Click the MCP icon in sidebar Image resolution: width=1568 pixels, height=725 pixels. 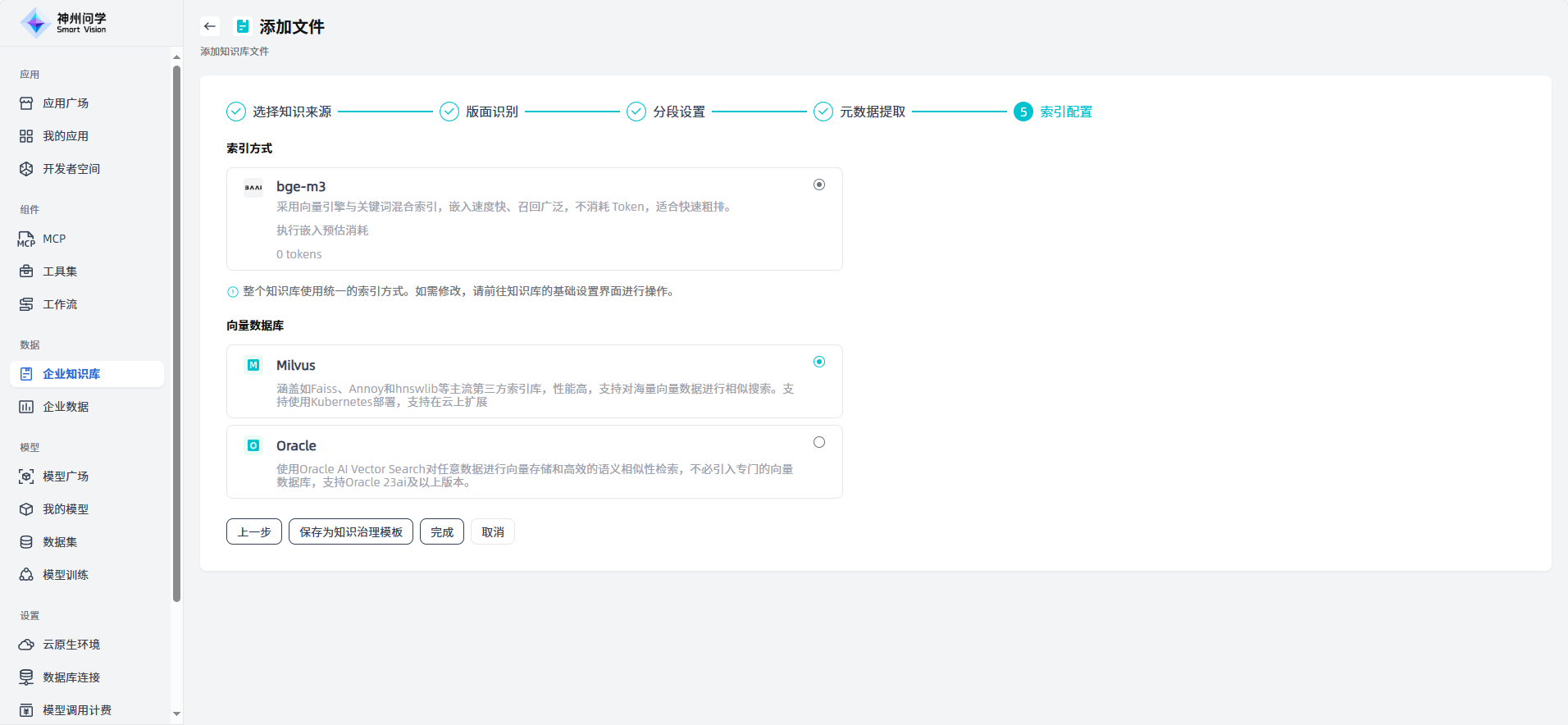click(x=26, y=239)
